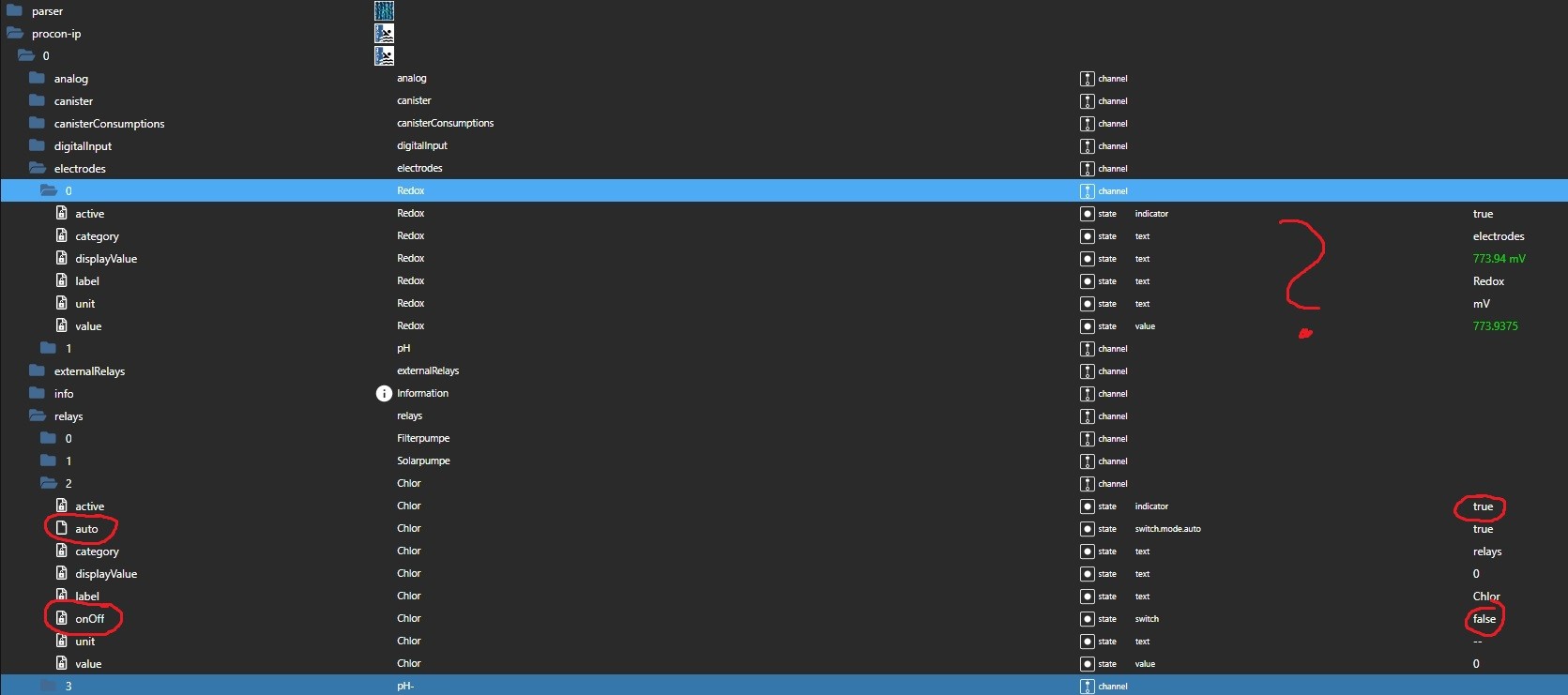
Task: Click the procon-ip adapter icon
Action: 384,33
